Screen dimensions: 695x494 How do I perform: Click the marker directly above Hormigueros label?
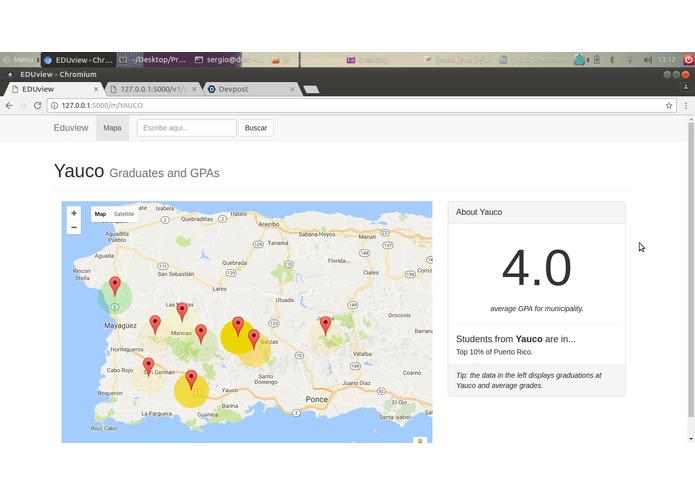[155, 325]
